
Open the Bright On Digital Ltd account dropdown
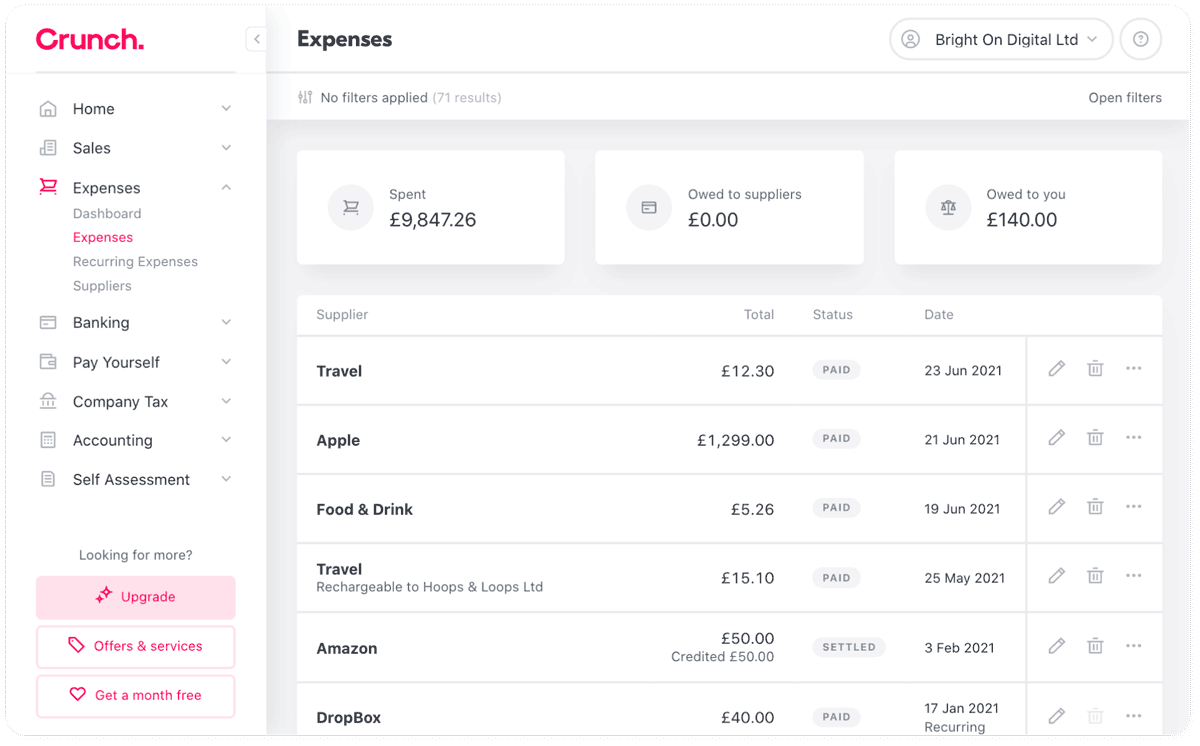pos(1001,40)
